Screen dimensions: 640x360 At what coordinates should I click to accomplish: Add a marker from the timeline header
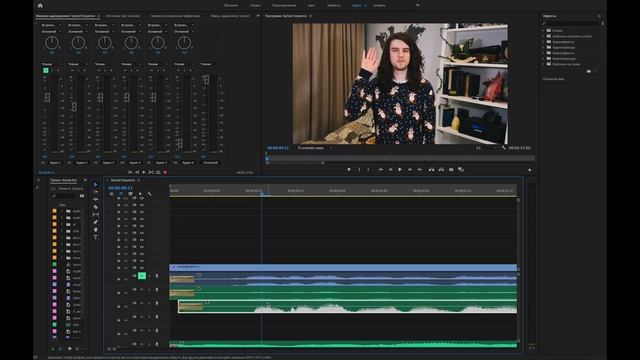tap(140, 194)
